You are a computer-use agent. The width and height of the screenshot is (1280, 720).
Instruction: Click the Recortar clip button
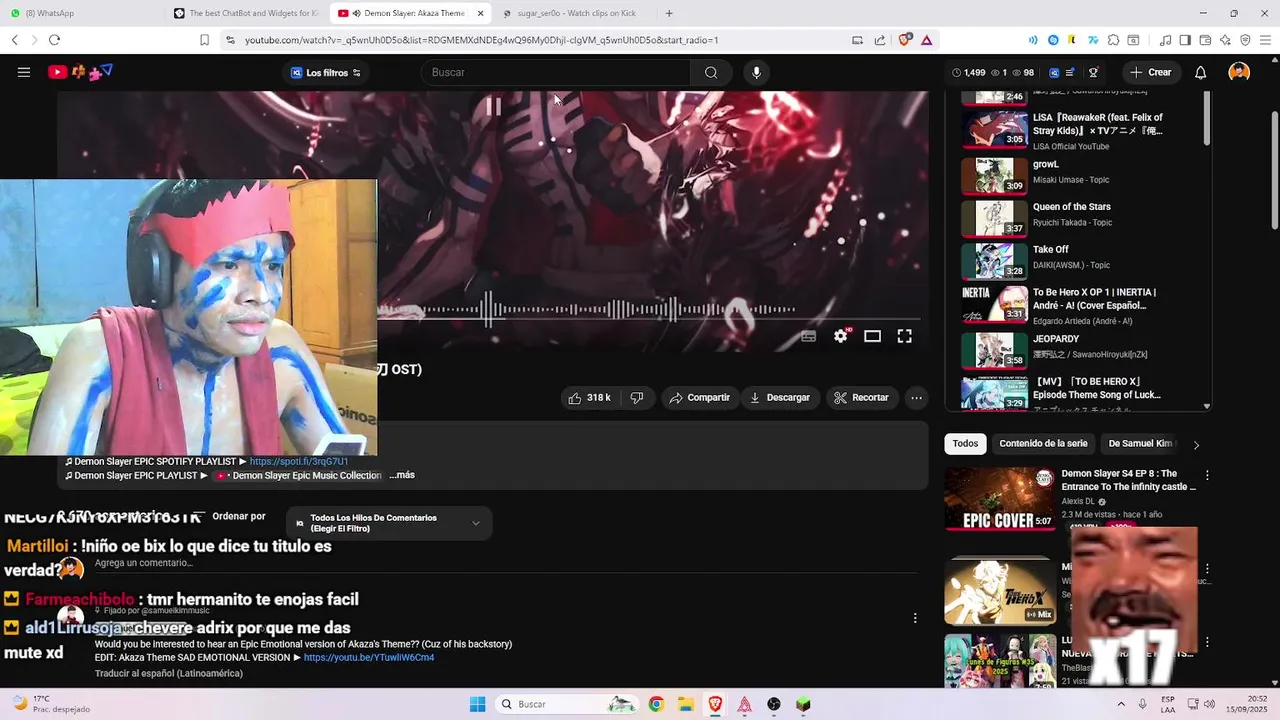coord(861,398)
